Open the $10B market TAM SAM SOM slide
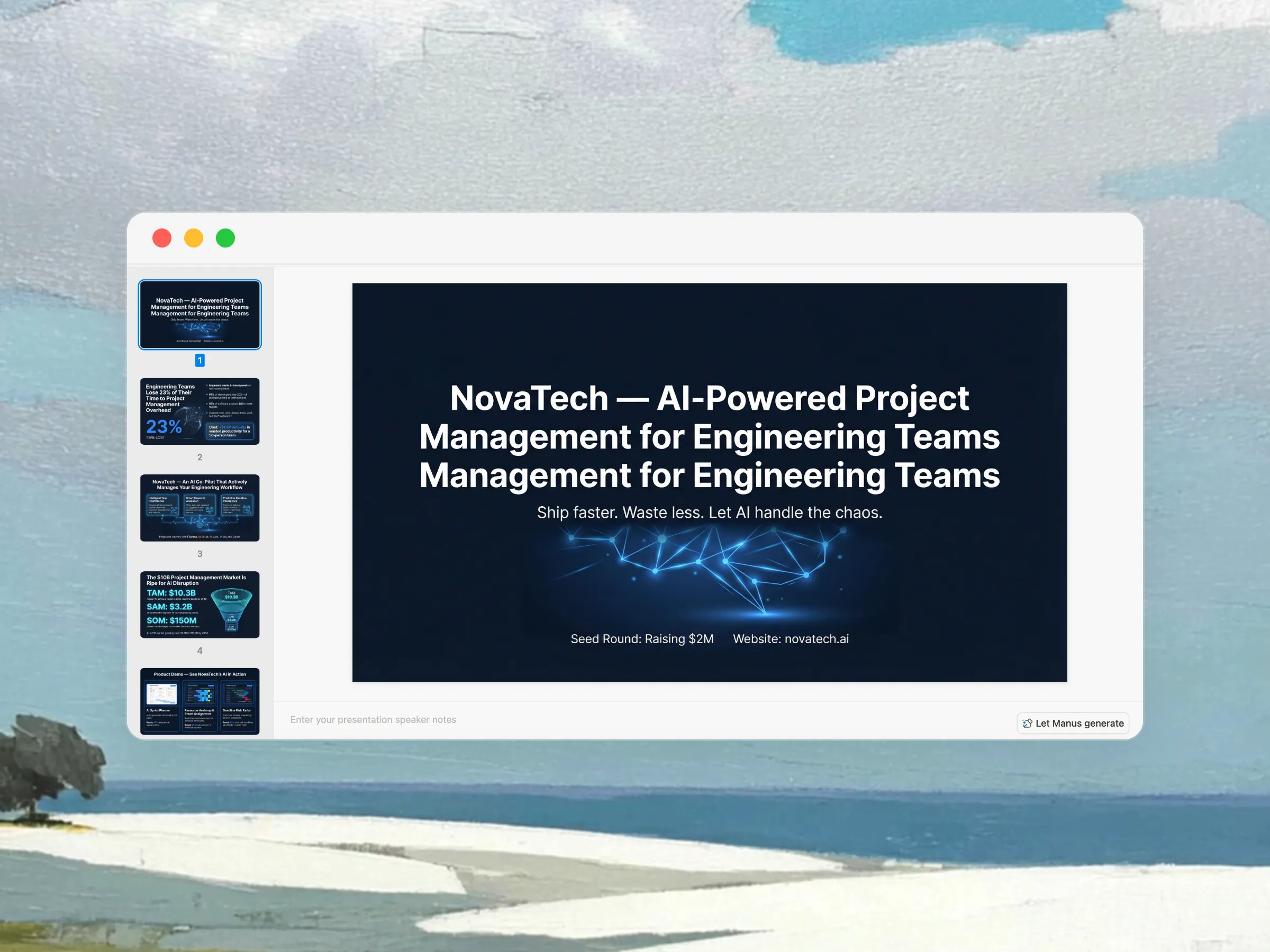This screenshot has width=1270, height=952. tap(200, 603)
